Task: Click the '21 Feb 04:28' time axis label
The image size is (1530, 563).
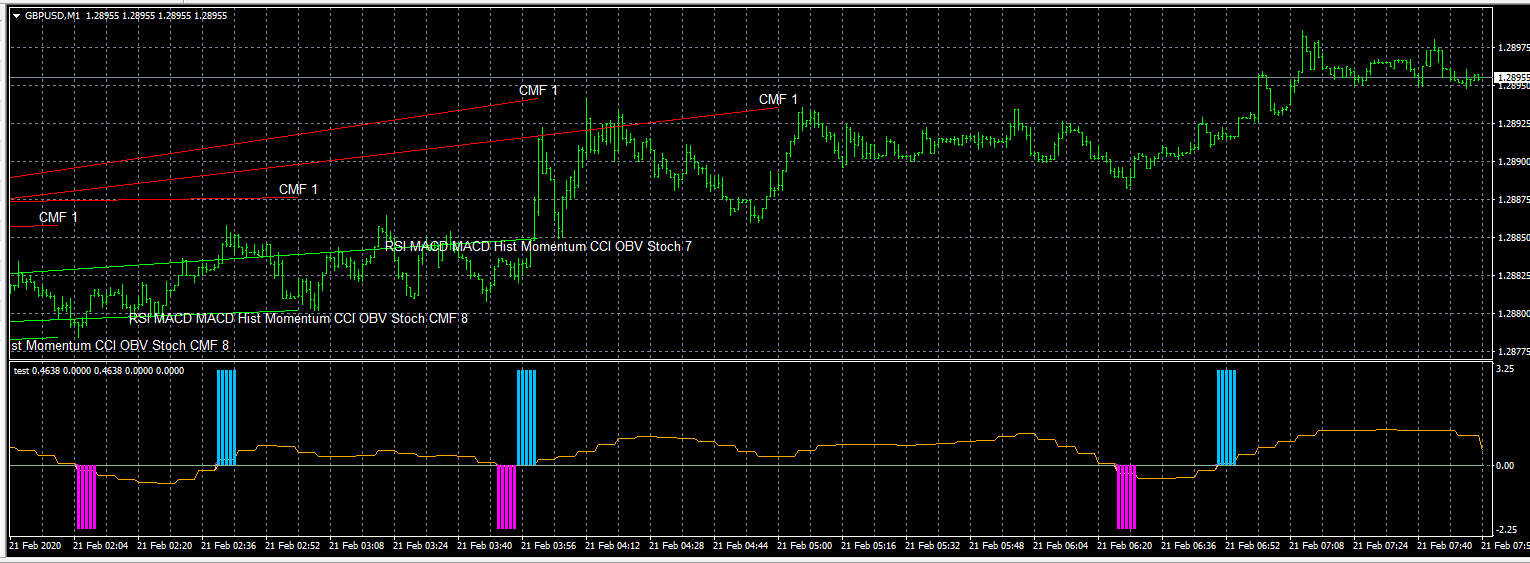Action: click(x=677, y=546)
